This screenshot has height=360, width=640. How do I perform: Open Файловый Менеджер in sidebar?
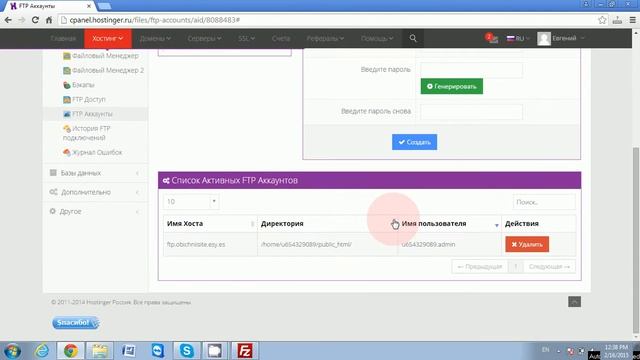pyautogui.click(x=101, y=56)
